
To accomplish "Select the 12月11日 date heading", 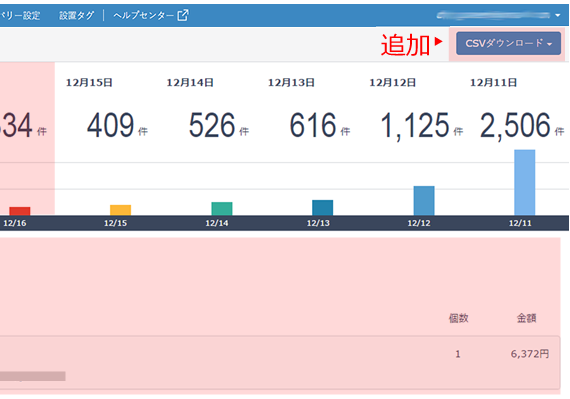I will click(x=493, y=83).
